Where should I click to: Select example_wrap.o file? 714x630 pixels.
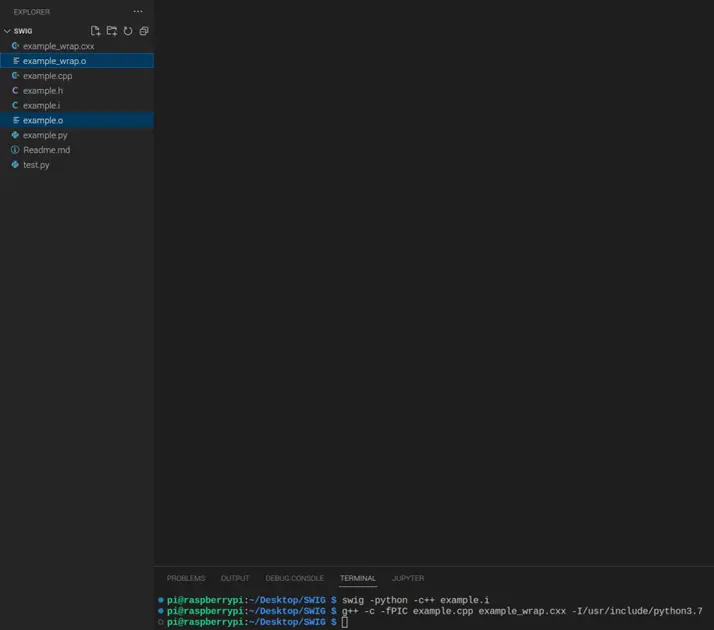coord(77,61)
